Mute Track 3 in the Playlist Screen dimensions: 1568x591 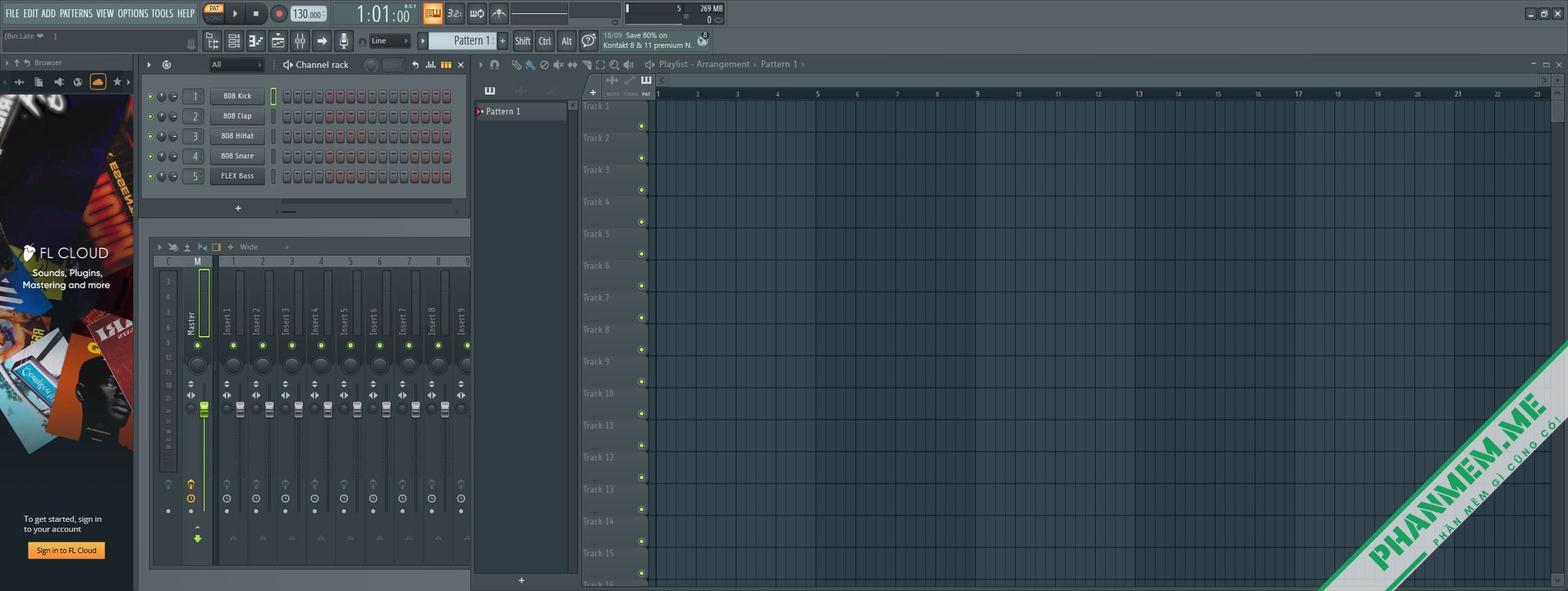[641, 190]
